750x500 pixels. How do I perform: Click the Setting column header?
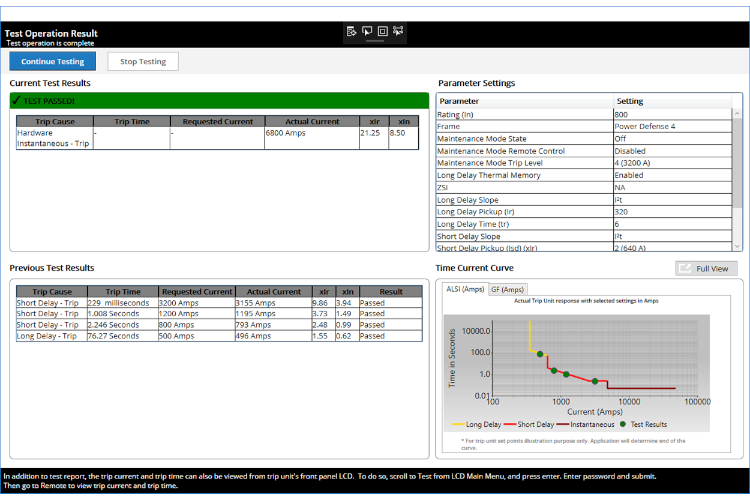coord(630,101)
